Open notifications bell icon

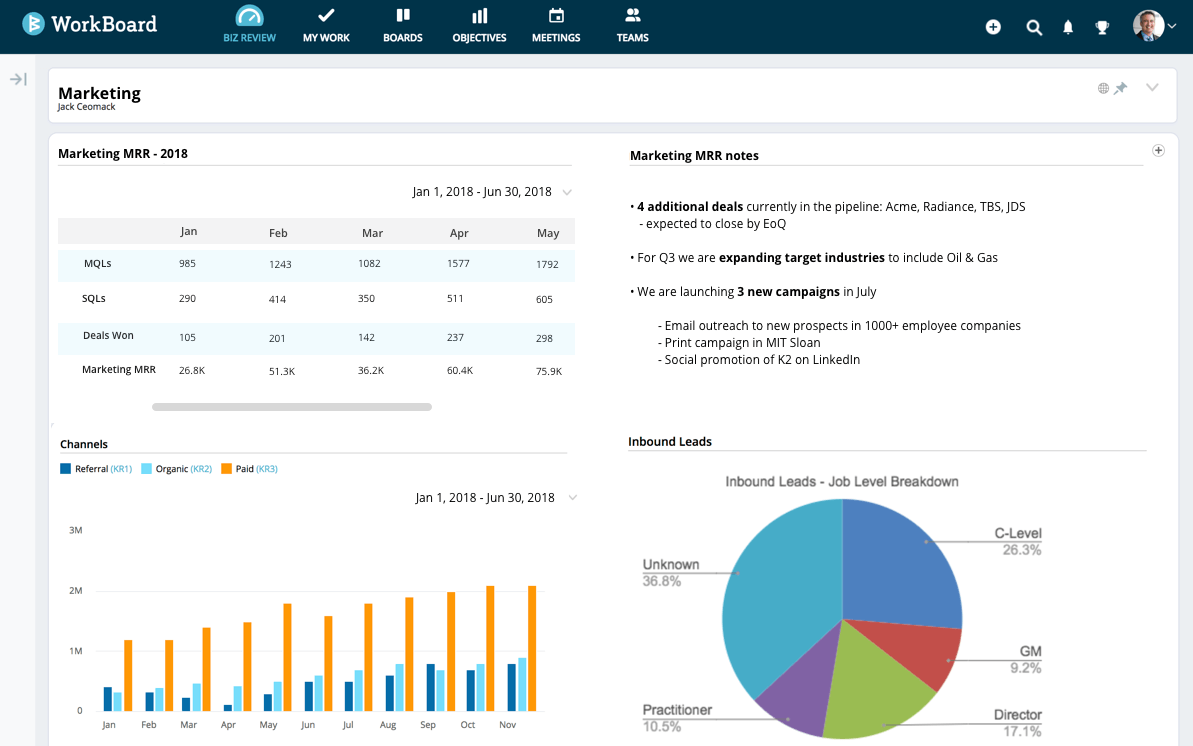click(x=1068, y=27)
